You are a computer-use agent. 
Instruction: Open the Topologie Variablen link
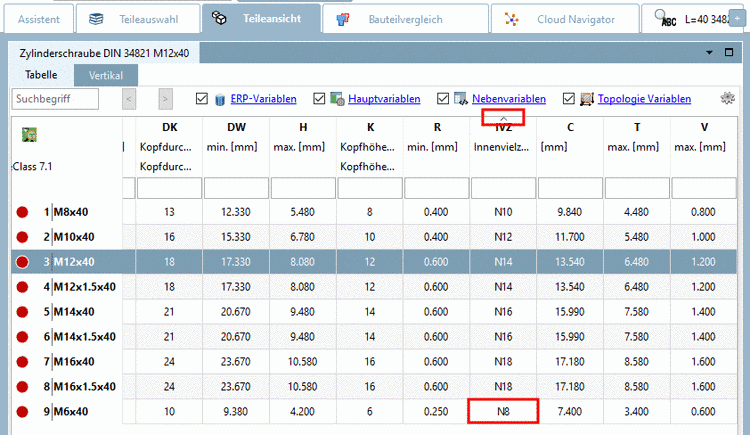pos(644,99)
